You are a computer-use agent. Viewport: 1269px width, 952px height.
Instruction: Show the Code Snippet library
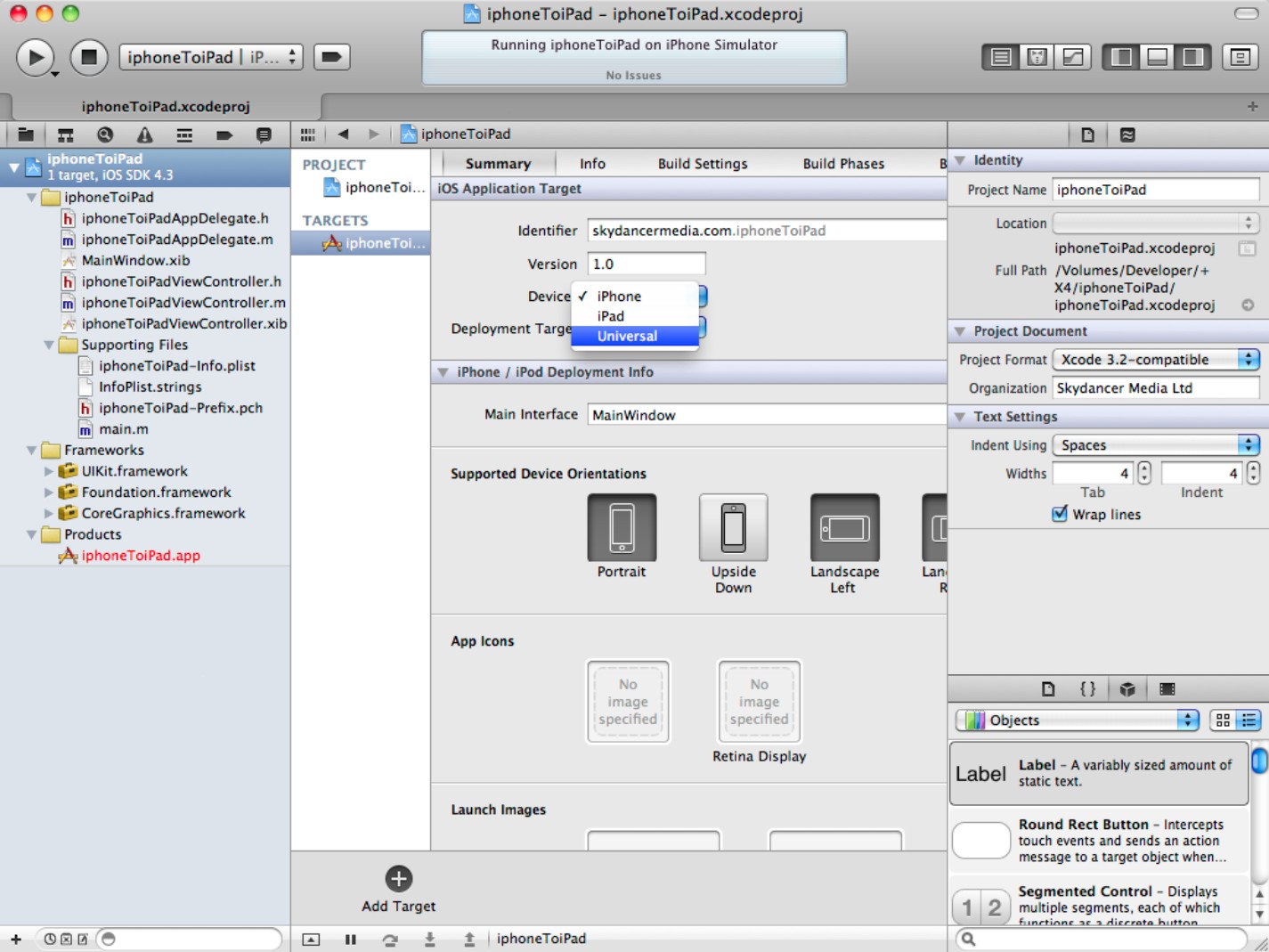(x=1087, y=688)
